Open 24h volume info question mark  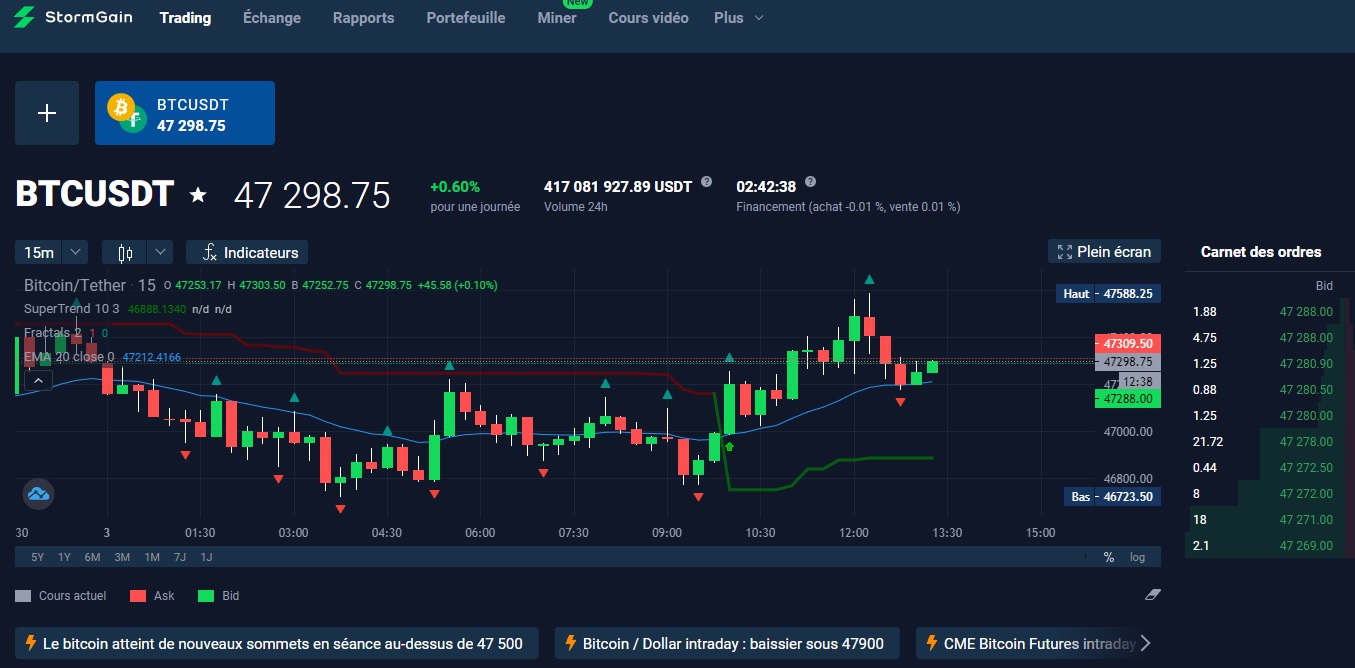point(707,182)
